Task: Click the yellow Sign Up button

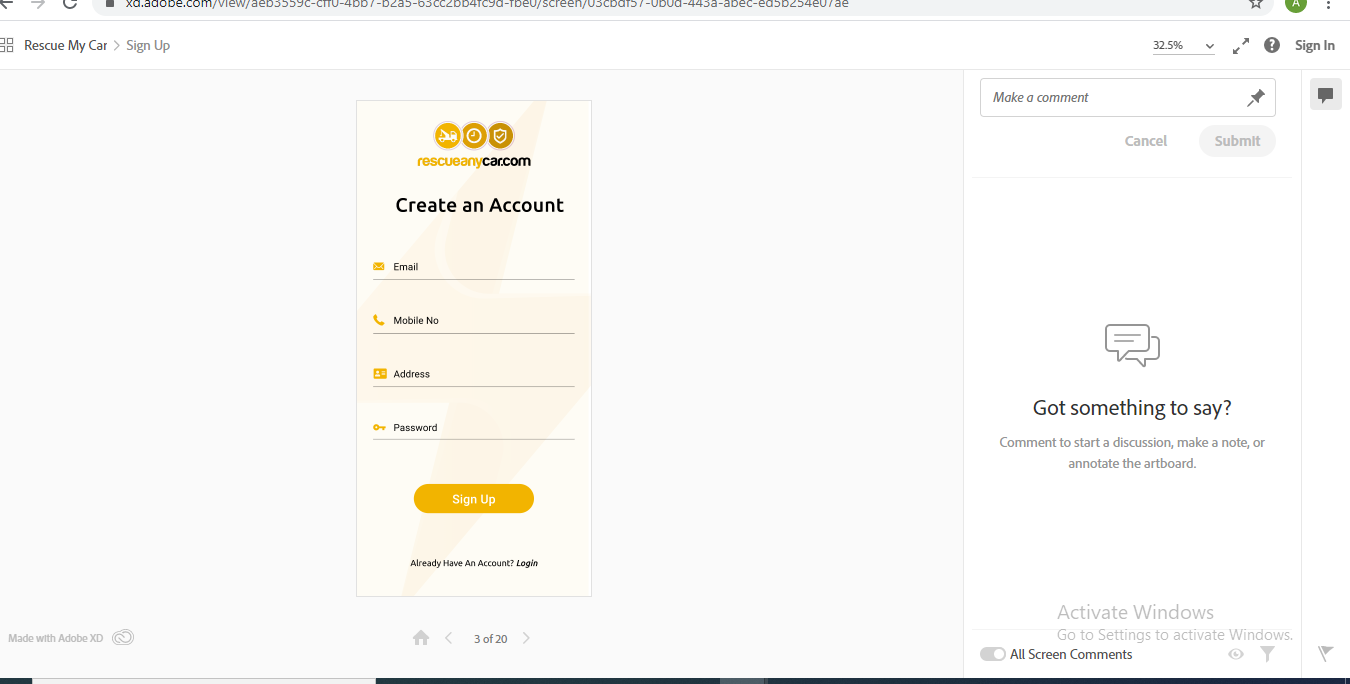Action: click(474, 499)
